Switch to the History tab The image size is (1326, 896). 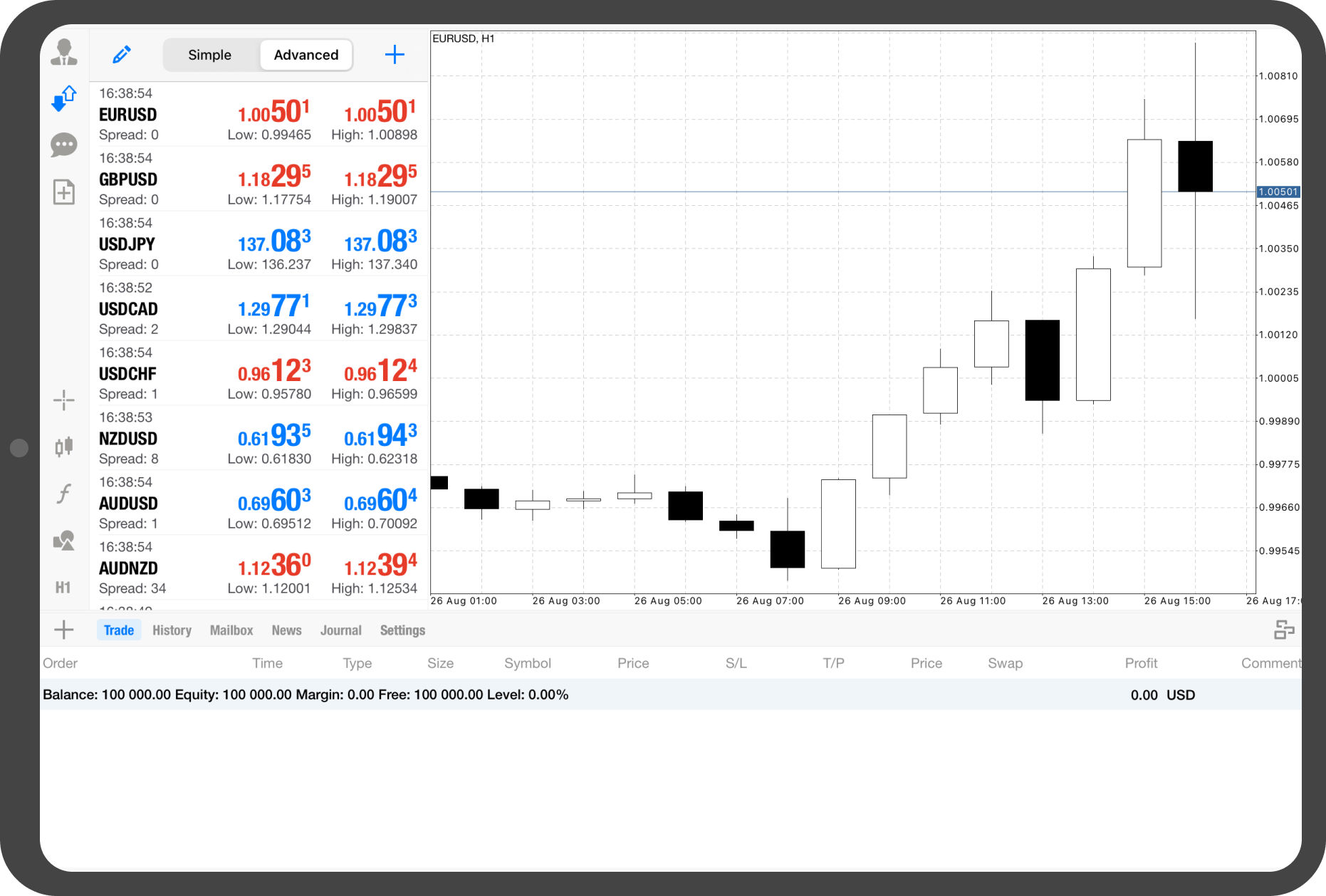click(172, 630)
